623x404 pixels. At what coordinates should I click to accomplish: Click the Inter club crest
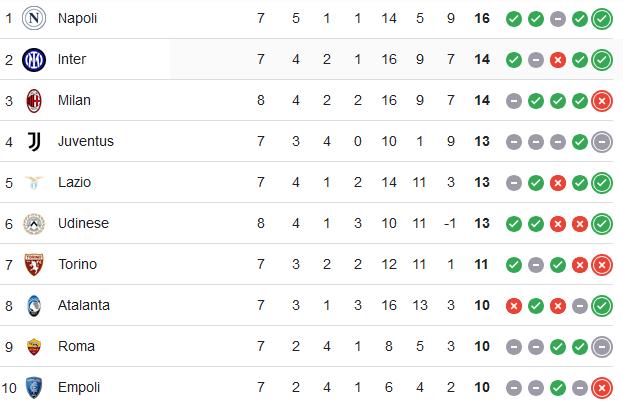34,60
